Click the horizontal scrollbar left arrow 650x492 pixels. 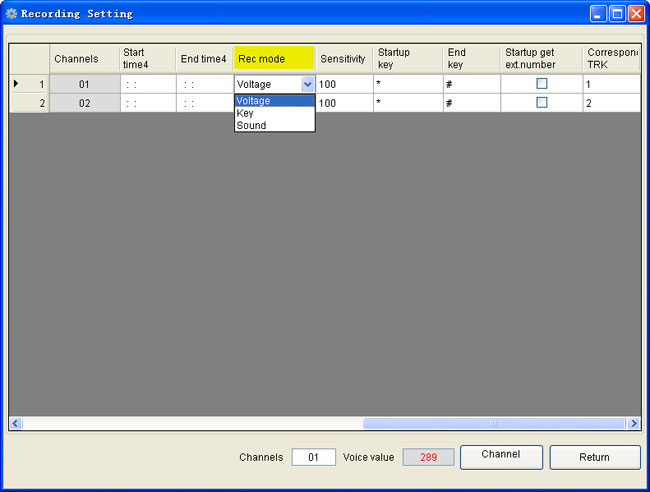click(15, 424)
